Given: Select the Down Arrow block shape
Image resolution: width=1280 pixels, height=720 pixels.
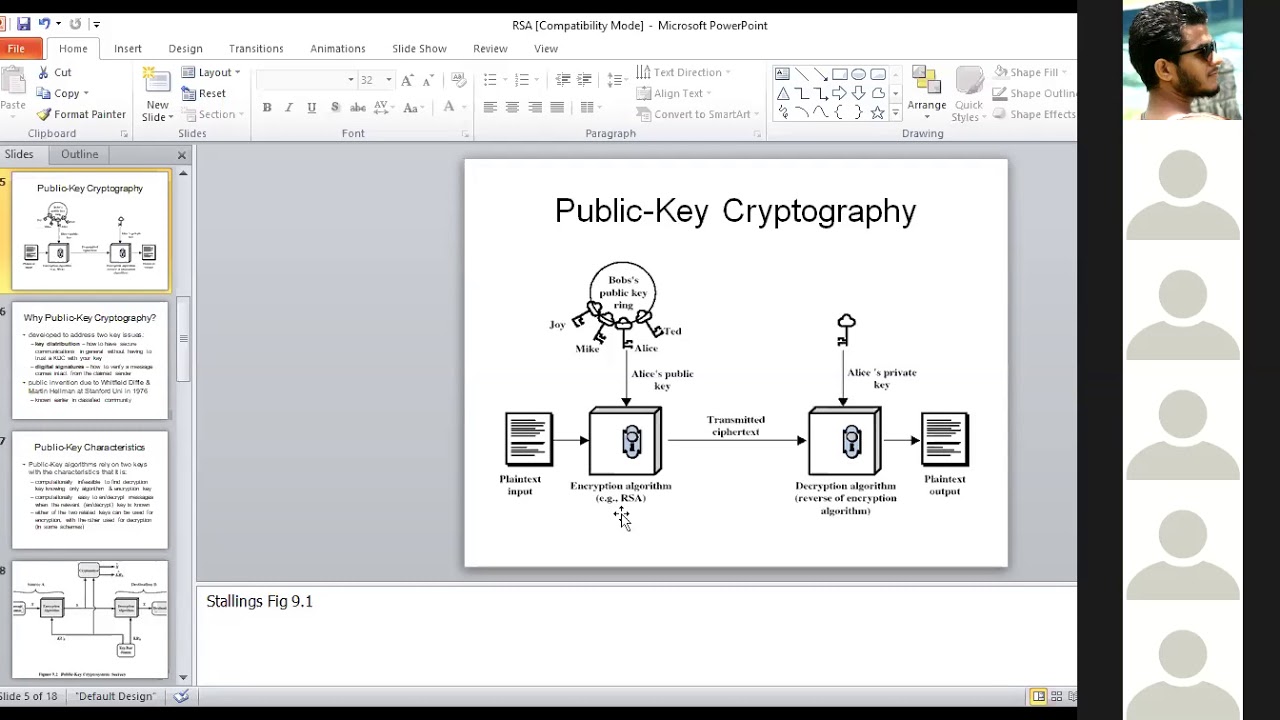Looking at the screenshot, I should [x=859, y=93].
